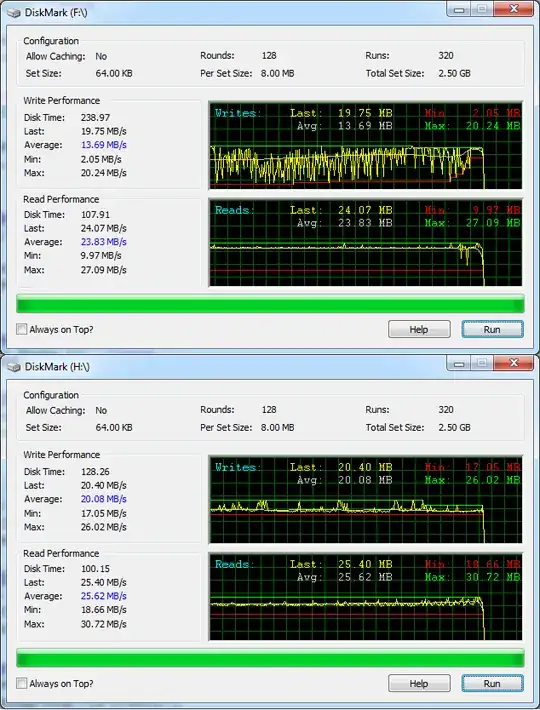Screen dimensions: 540x710
Task: Click the 23.83 MB/s read average value
Action: click(x=104, y=242)
